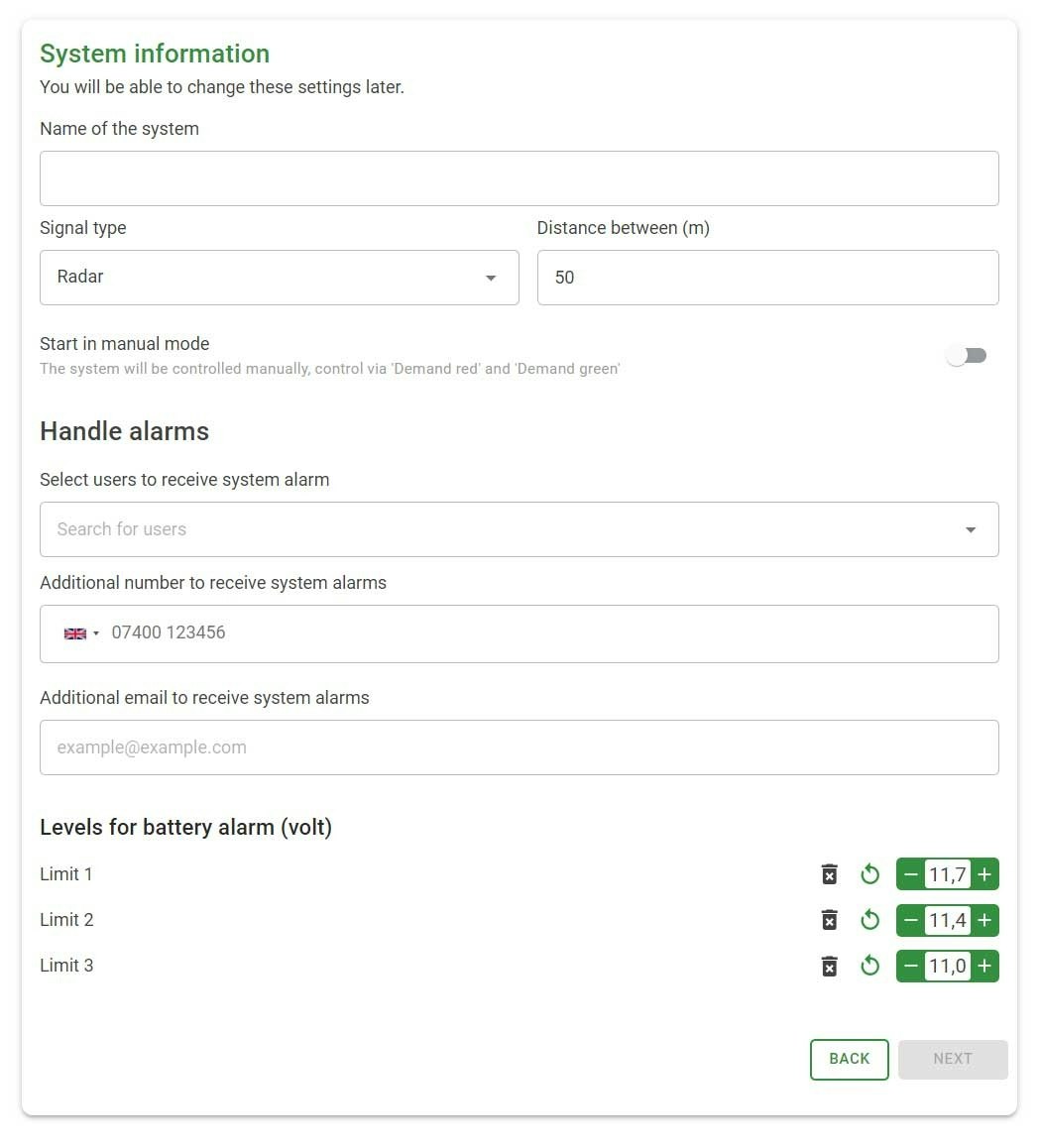Screen dimensions: 1040x1148
Task: Click the Distance between (m) field
Action: pos(767,278)
